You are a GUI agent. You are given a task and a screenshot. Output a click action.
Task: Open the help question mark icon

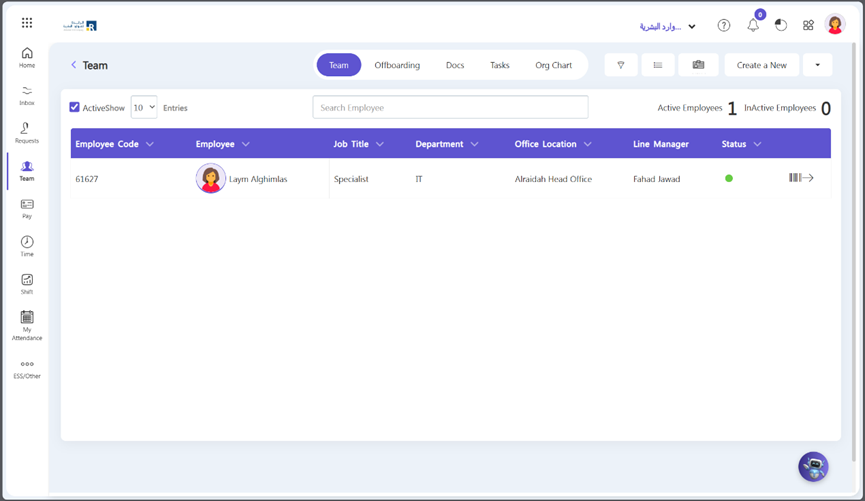(724, 26)
